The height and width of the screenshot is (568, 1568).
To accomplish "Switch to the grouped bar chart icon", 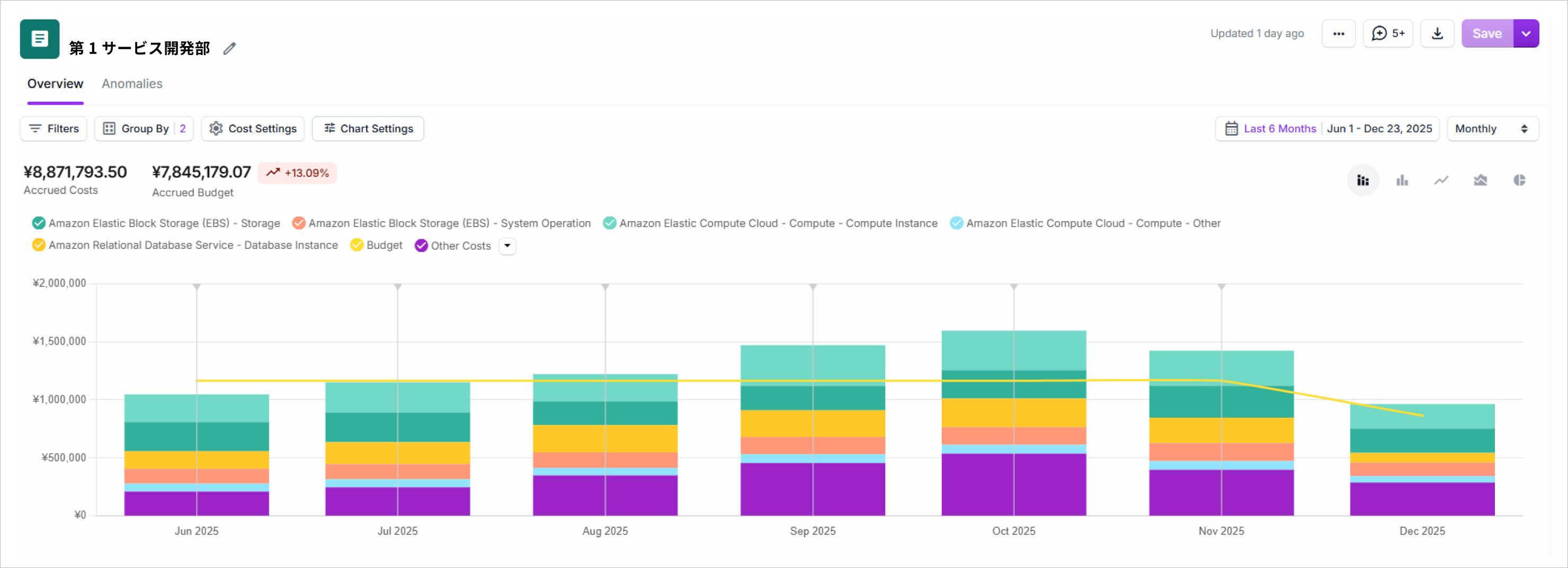I will pos(1402,180).
